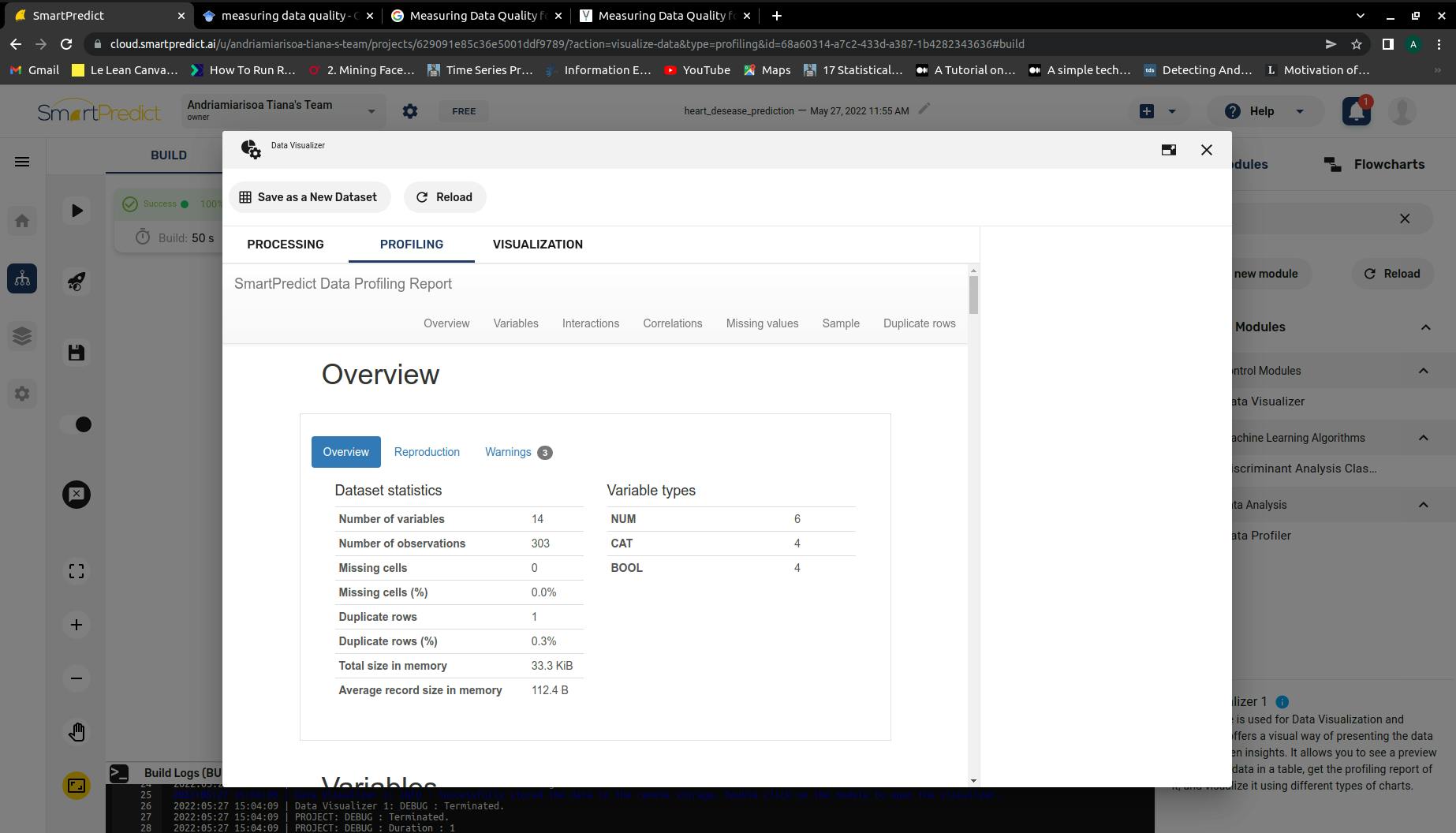Jump to Sample section
Image resolution: width=1456 pixels, height=833 pixels.
[841, 323]
